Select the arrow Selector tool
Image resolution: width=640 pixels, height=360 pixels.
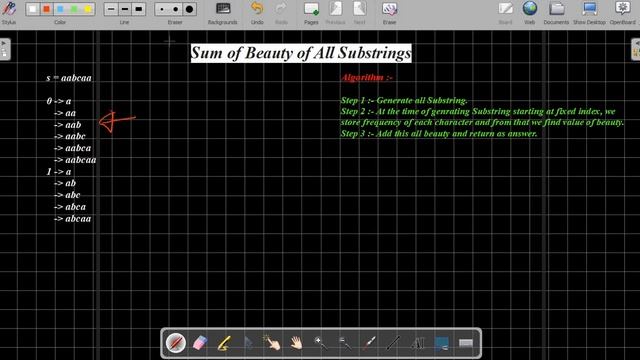point(248,343)
